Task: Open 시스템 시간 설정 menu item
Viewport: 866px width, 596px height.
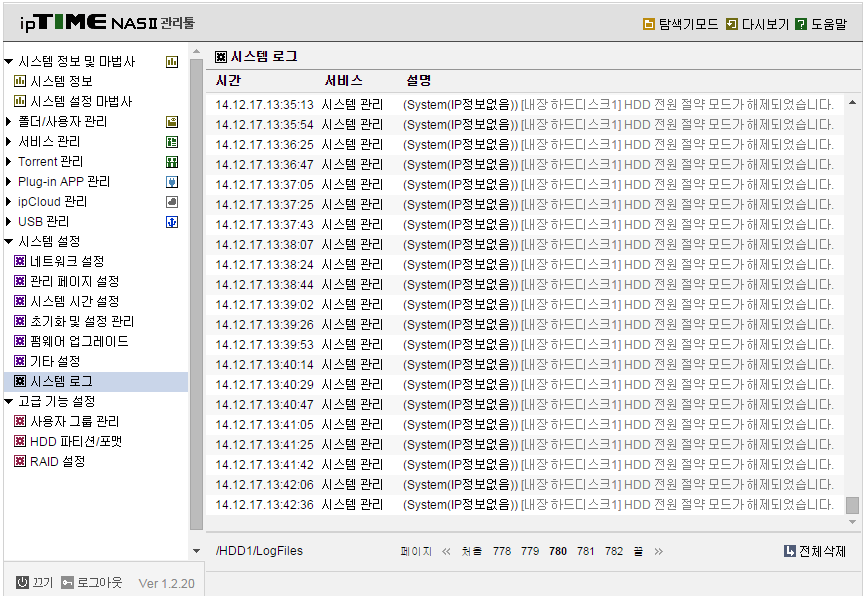Action: (75, 301)
